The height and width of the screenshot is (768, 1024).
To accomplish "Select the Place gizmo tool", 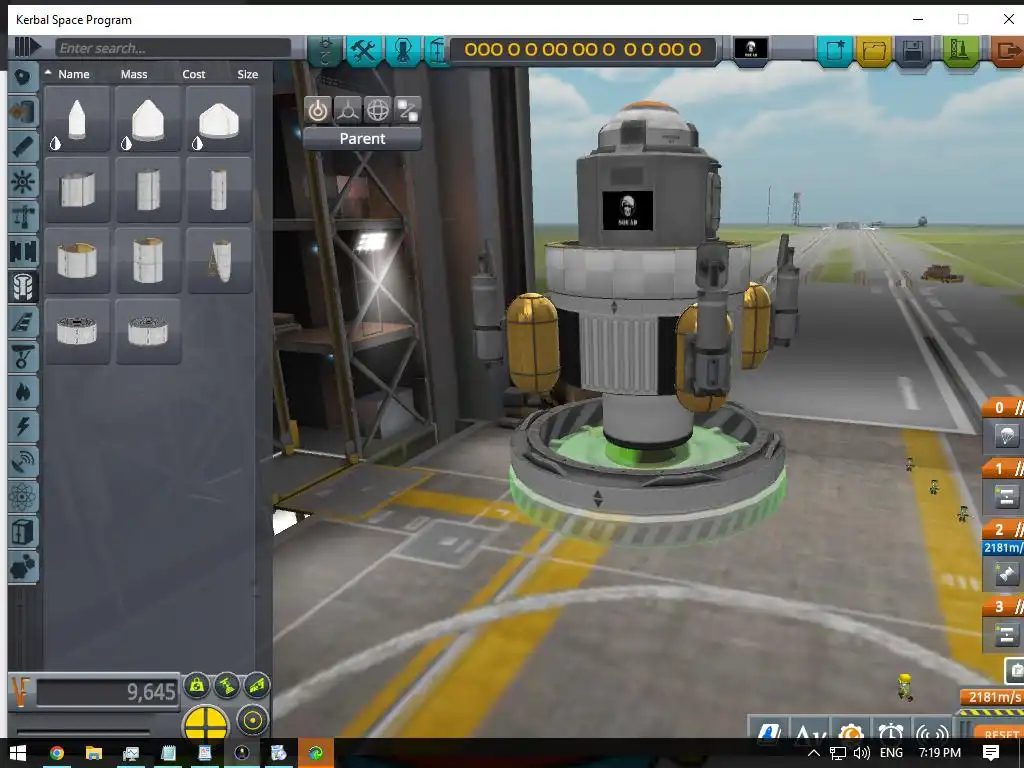I will point(318,110).
